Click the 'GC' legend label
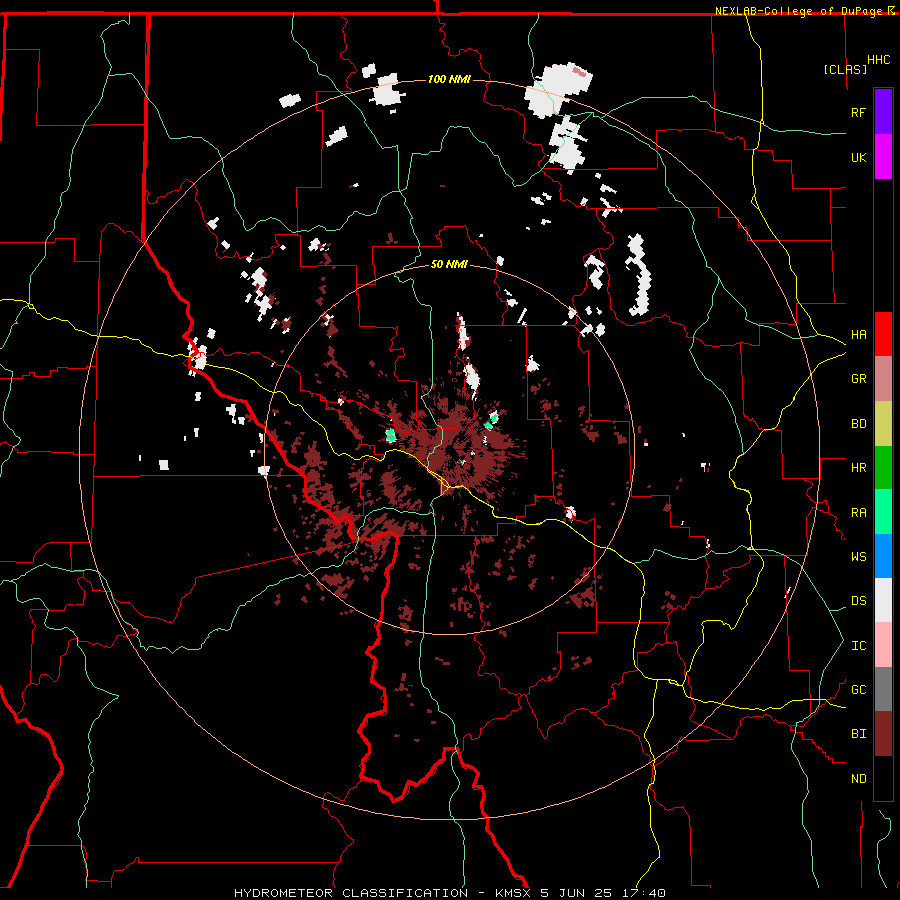The width and height of the screenshot is (900, 900). point(858,690)
